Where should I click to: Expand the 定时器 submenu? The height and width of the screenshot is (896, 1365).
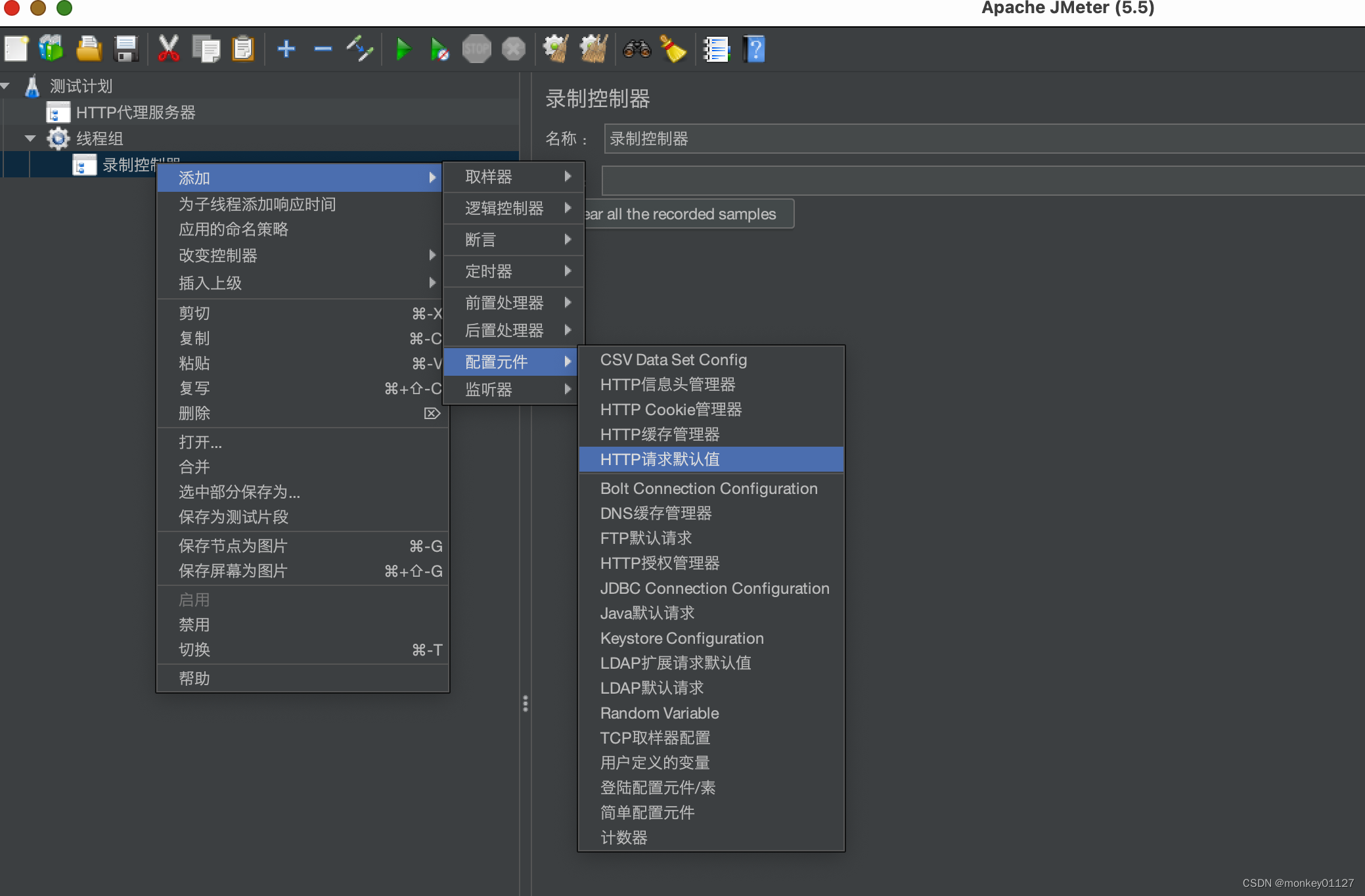(x=514, y=271)
